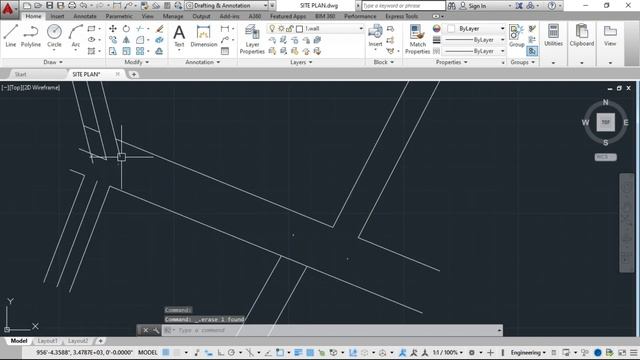640x360 pixels.
Task: Switch to the Start file tab
Action: click(20, 74)
